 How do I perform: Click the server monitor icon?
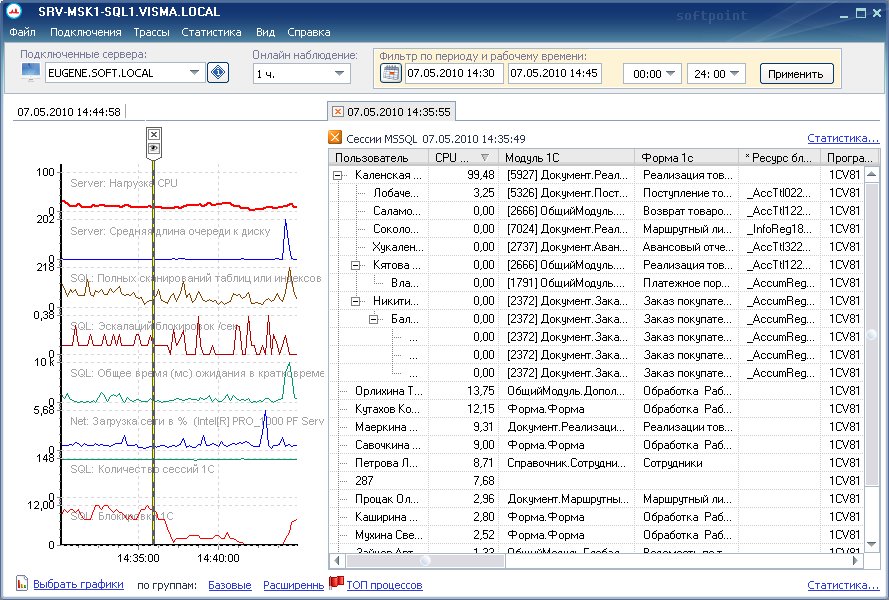point(30,73)
